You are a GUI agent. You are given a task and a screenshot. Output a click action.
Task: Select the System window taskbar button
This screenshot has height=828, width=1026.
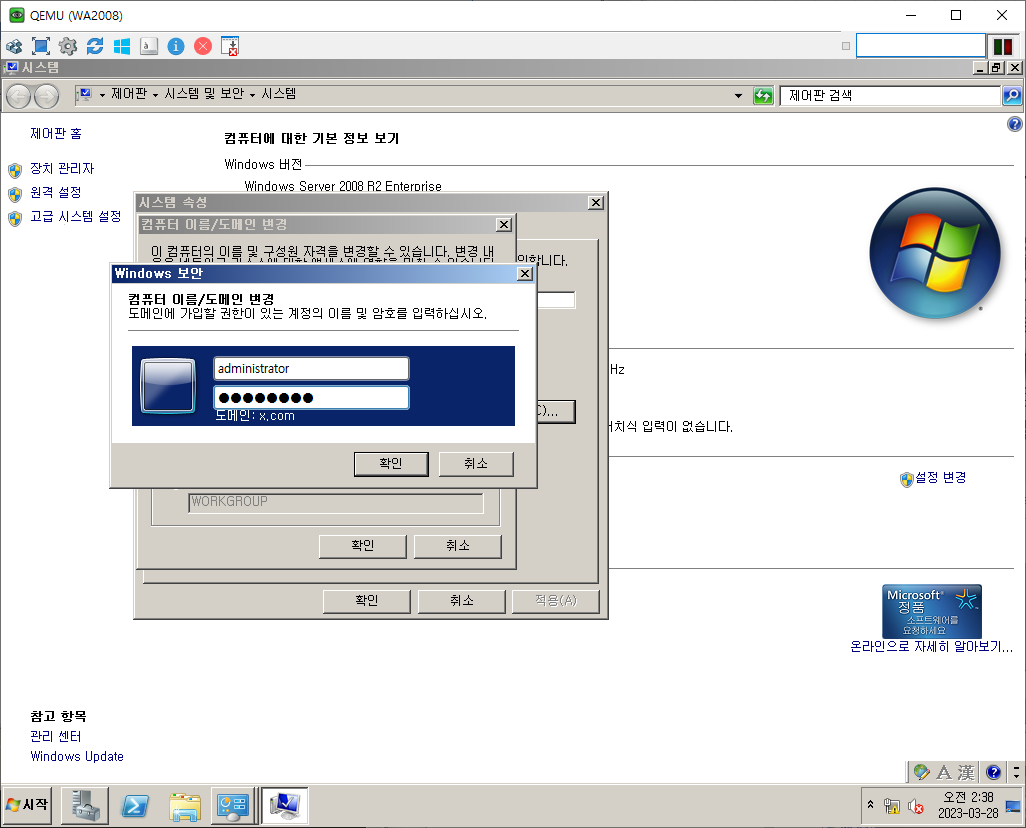(285, 806)
